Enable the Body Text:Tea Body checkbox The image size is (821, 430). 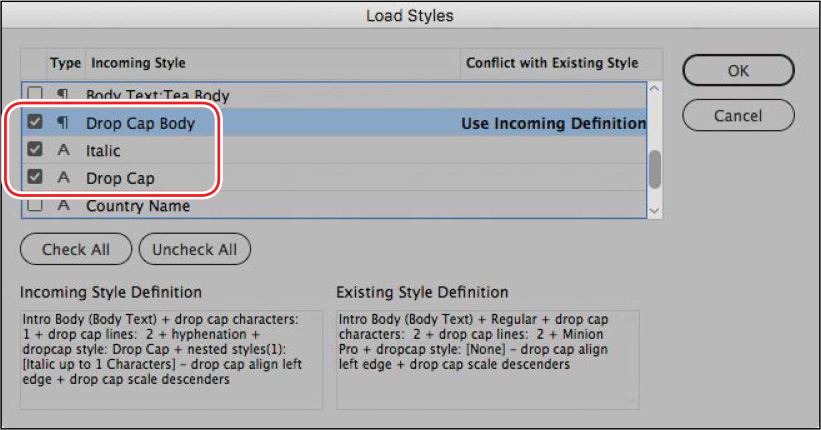tap(35, 93)
